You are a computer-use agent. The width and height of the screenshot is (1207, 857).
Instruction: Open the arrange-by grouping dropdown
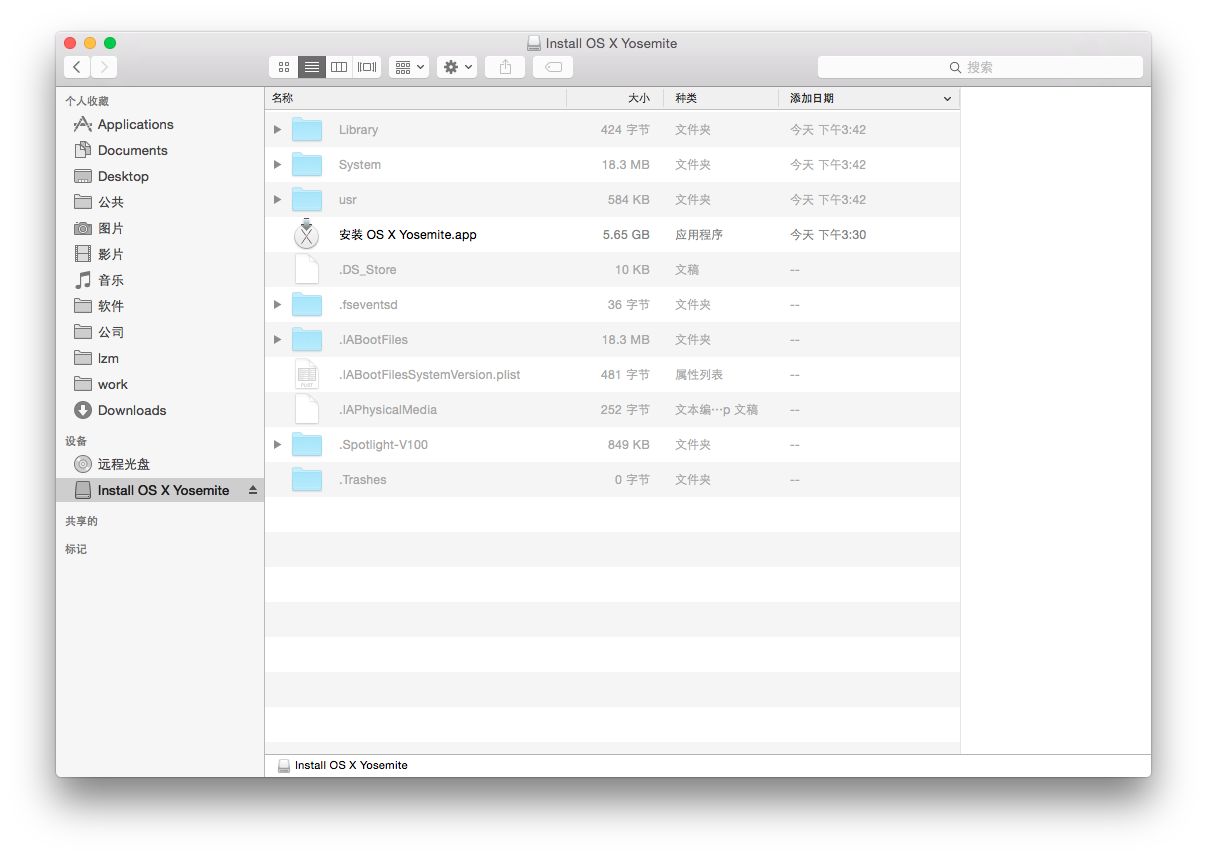[x=409, y=67]
